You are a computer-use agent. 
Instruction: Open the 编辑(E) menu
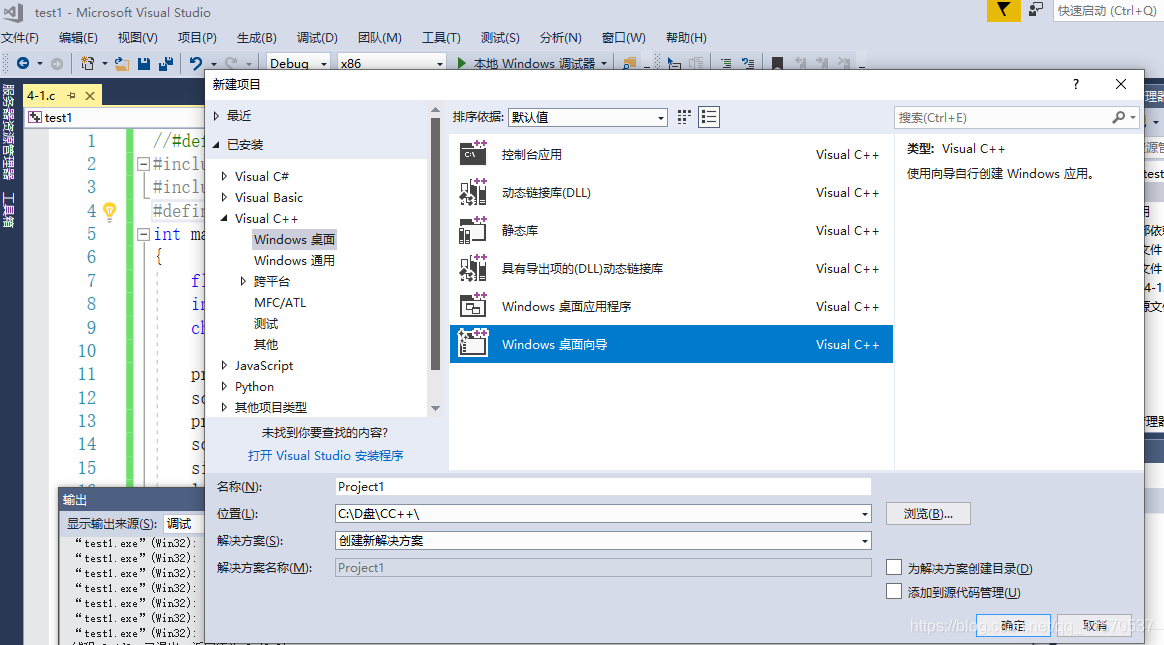point(78,38)
